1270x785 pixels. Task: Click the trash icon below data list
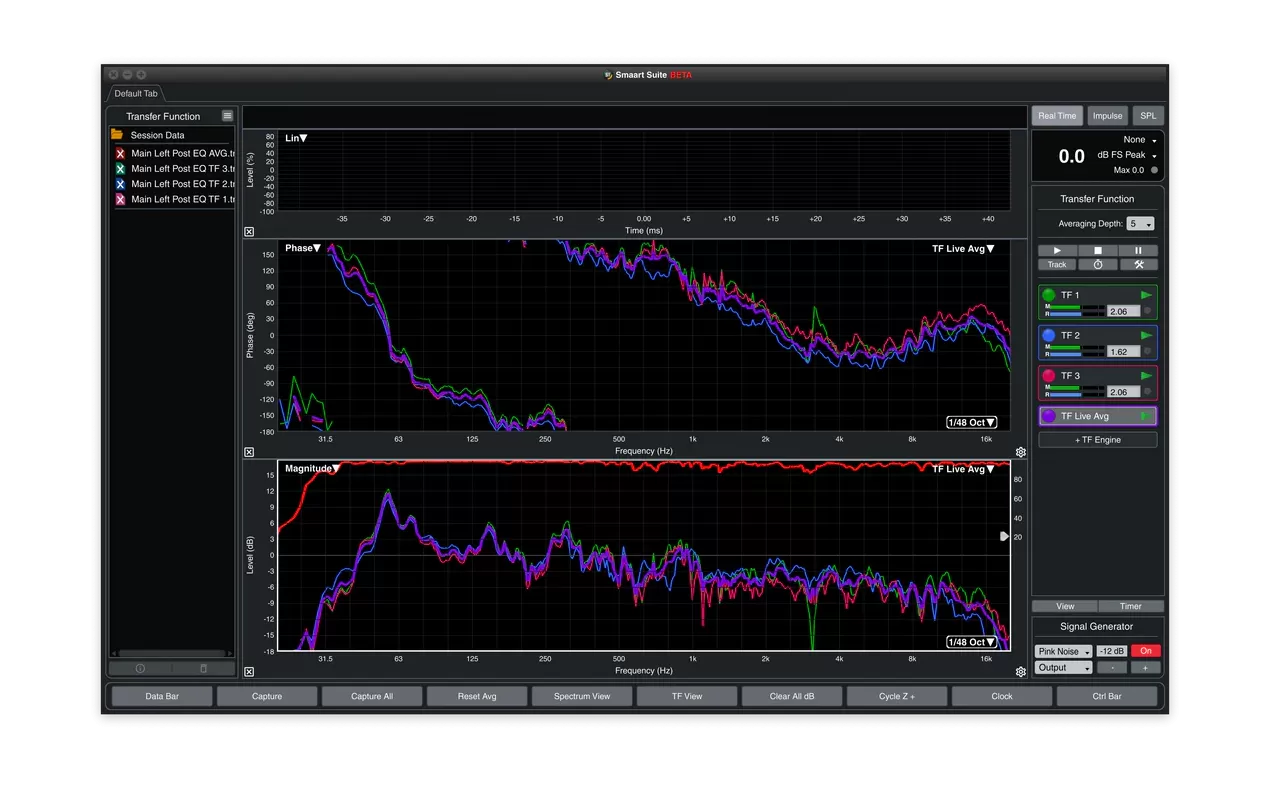[x=203, y=668]
